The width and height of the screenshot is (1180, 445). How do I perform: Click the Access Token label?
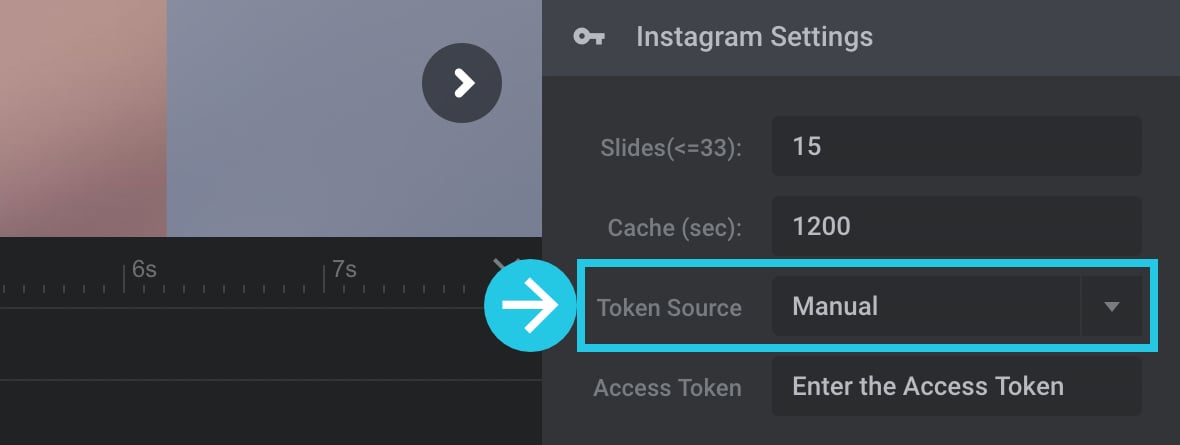coord(668,388)
